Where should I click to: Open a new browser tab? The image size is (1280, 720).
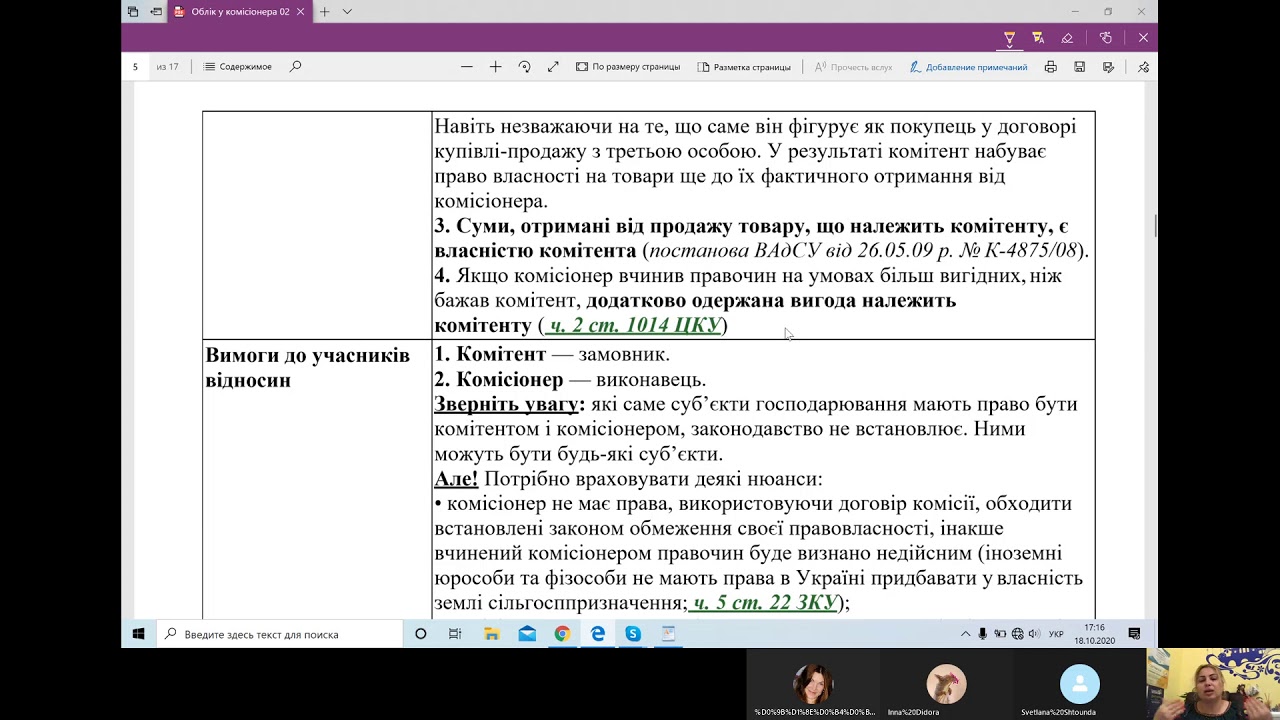click(x=324, y=12)
